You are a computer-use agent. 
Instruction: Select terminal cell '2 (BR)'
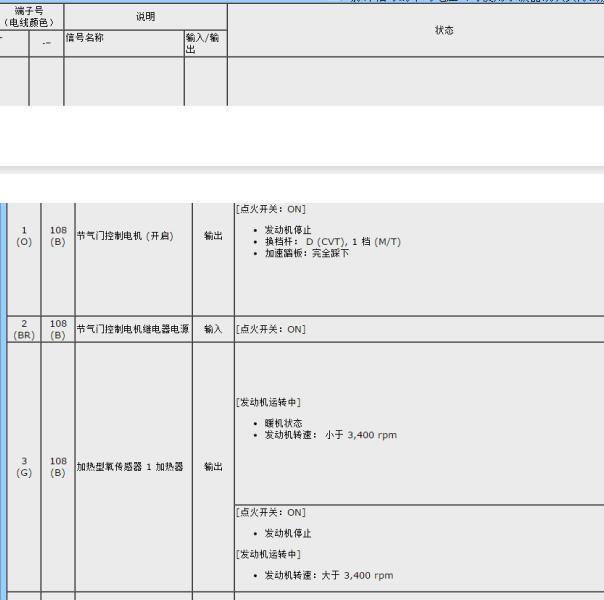24,330
